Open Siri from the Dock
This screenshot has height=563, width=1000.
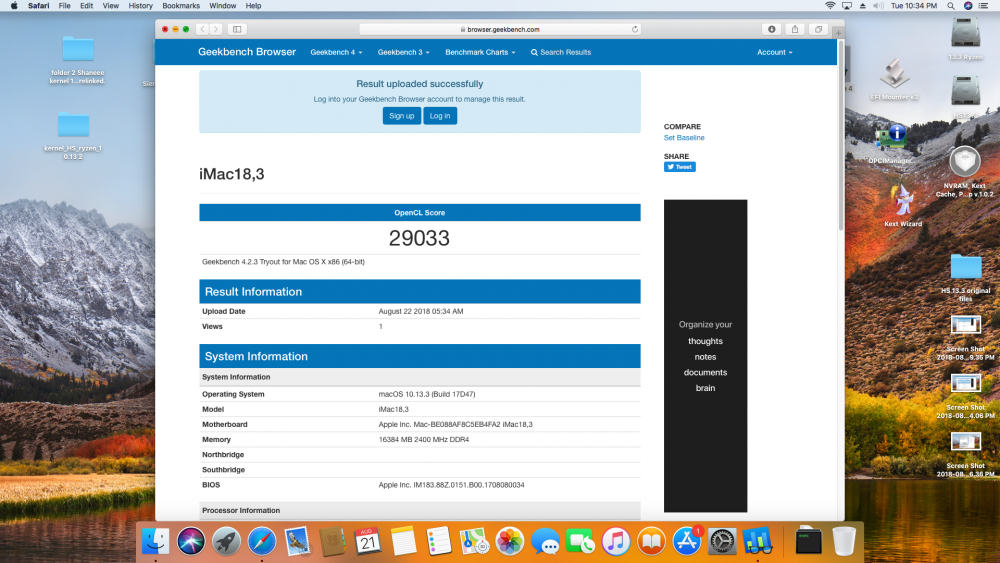pos(191,541)
